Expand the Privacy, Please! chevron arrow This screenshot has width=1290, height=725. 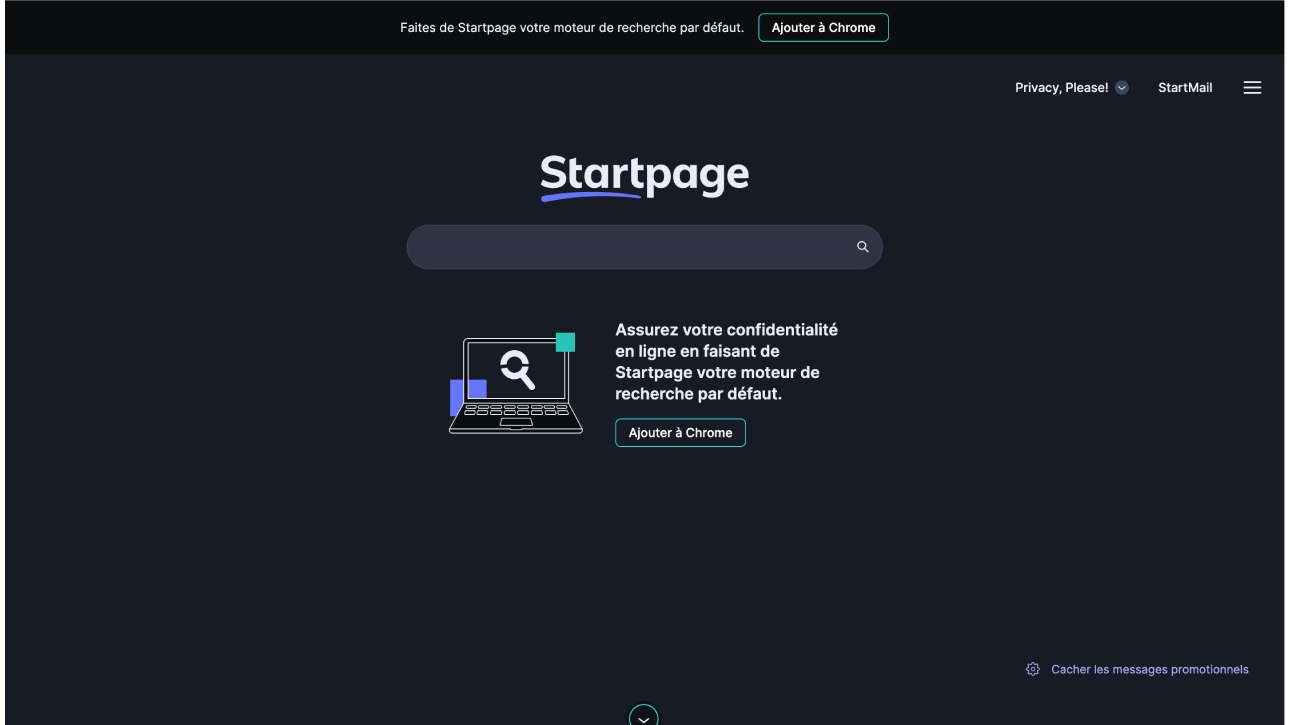(x=1122, y=88)
